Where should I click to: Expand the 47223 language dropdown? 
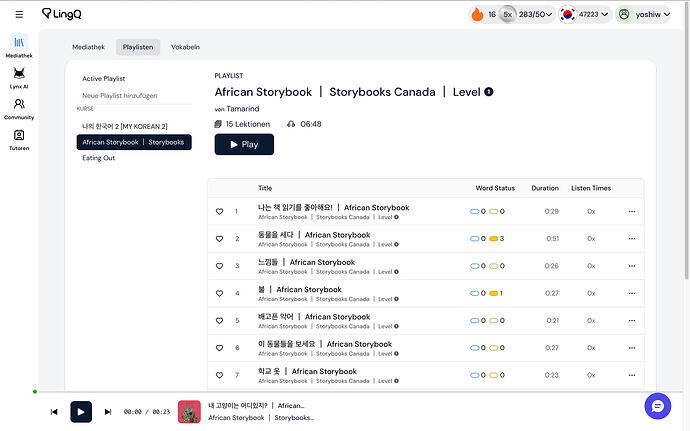click(x=593, y=15)
